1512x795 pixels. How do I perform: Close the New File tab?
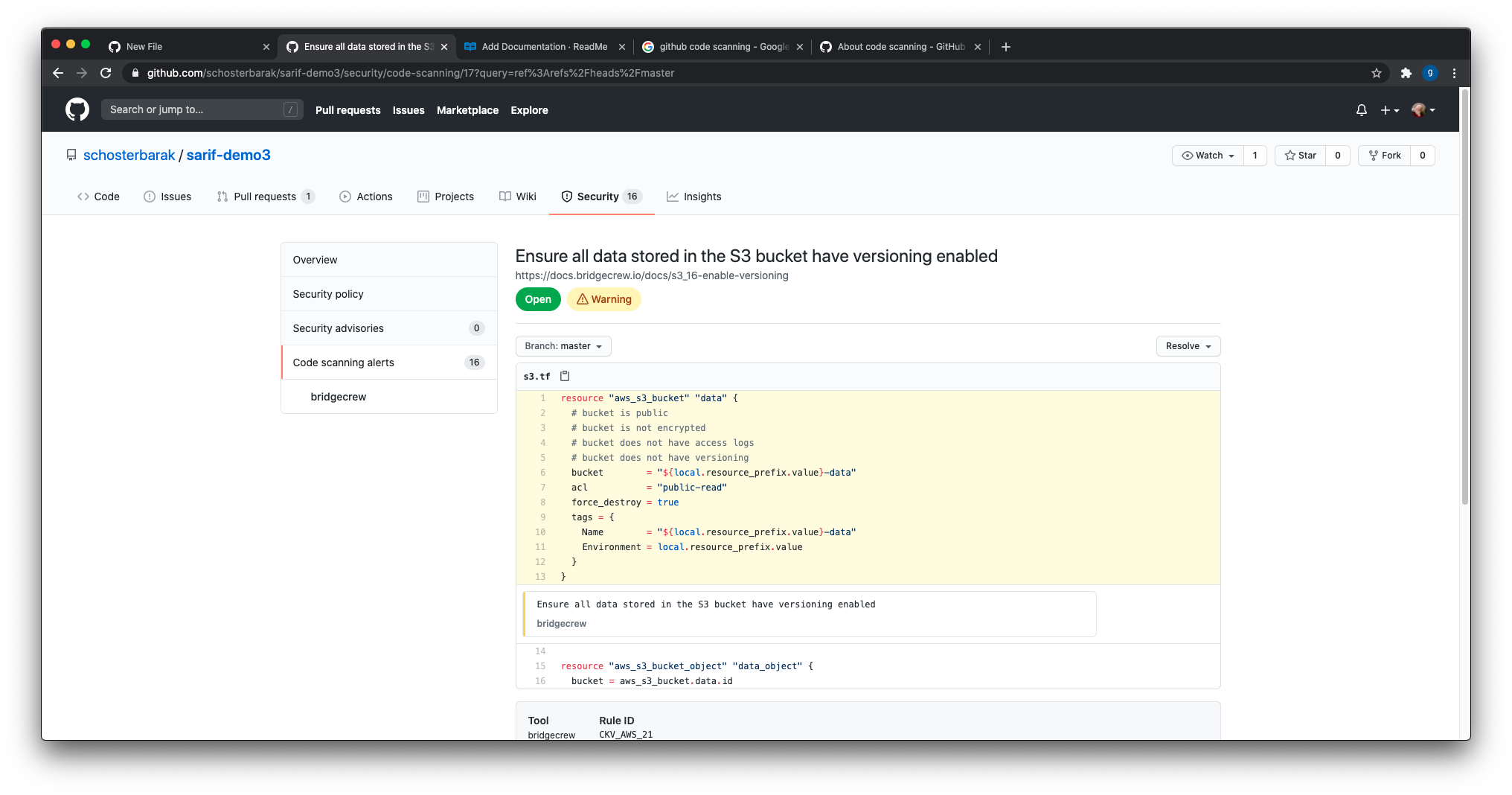coord(266,47)
